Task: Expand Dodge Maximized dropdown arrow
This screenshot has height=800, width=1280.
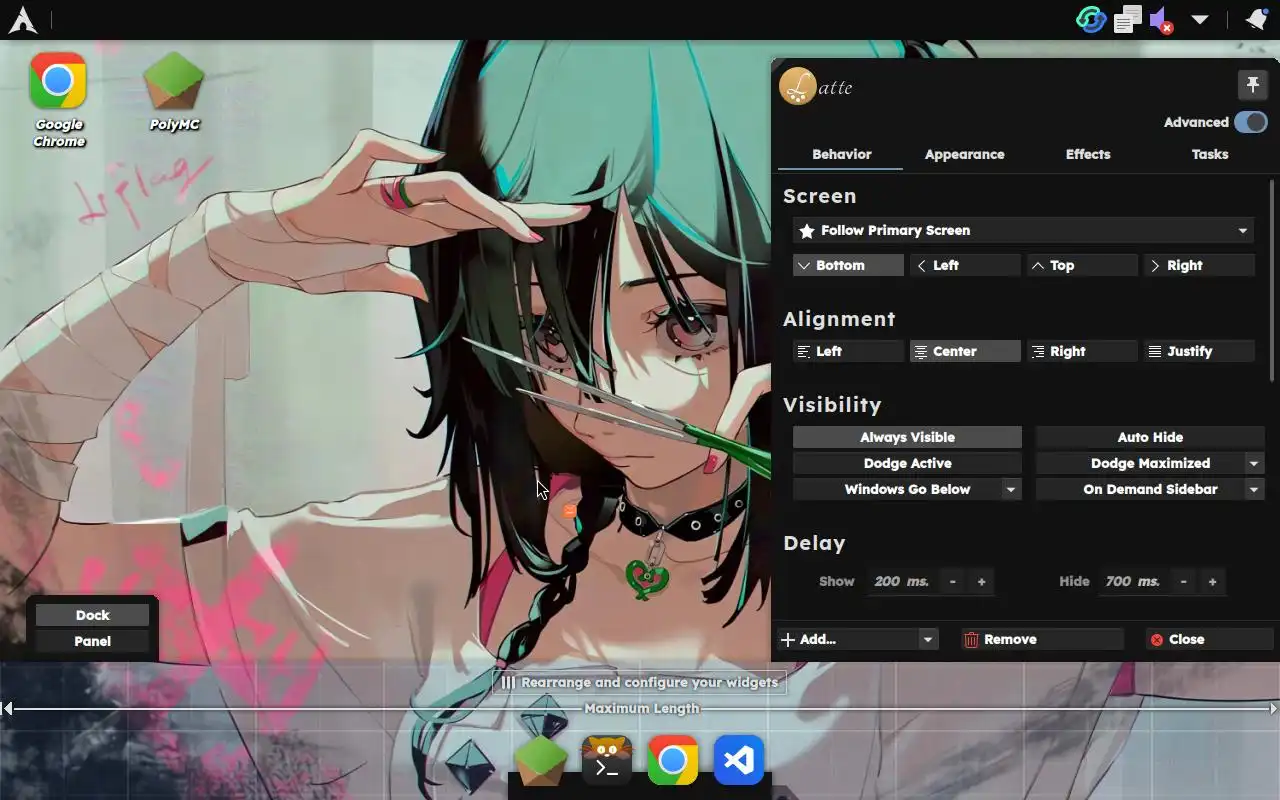Action: coord(1254,463)
